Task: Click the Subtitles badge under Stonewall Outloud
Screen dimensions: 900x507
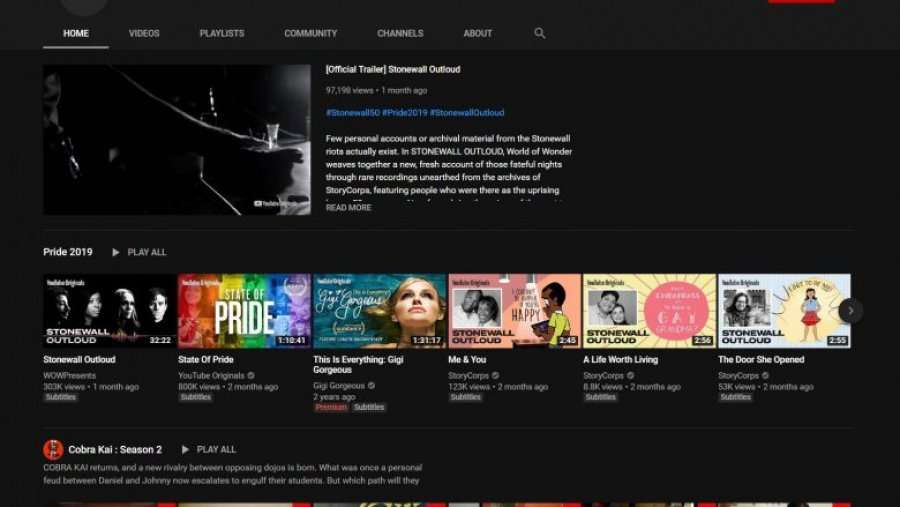Action: click(60, 397)
